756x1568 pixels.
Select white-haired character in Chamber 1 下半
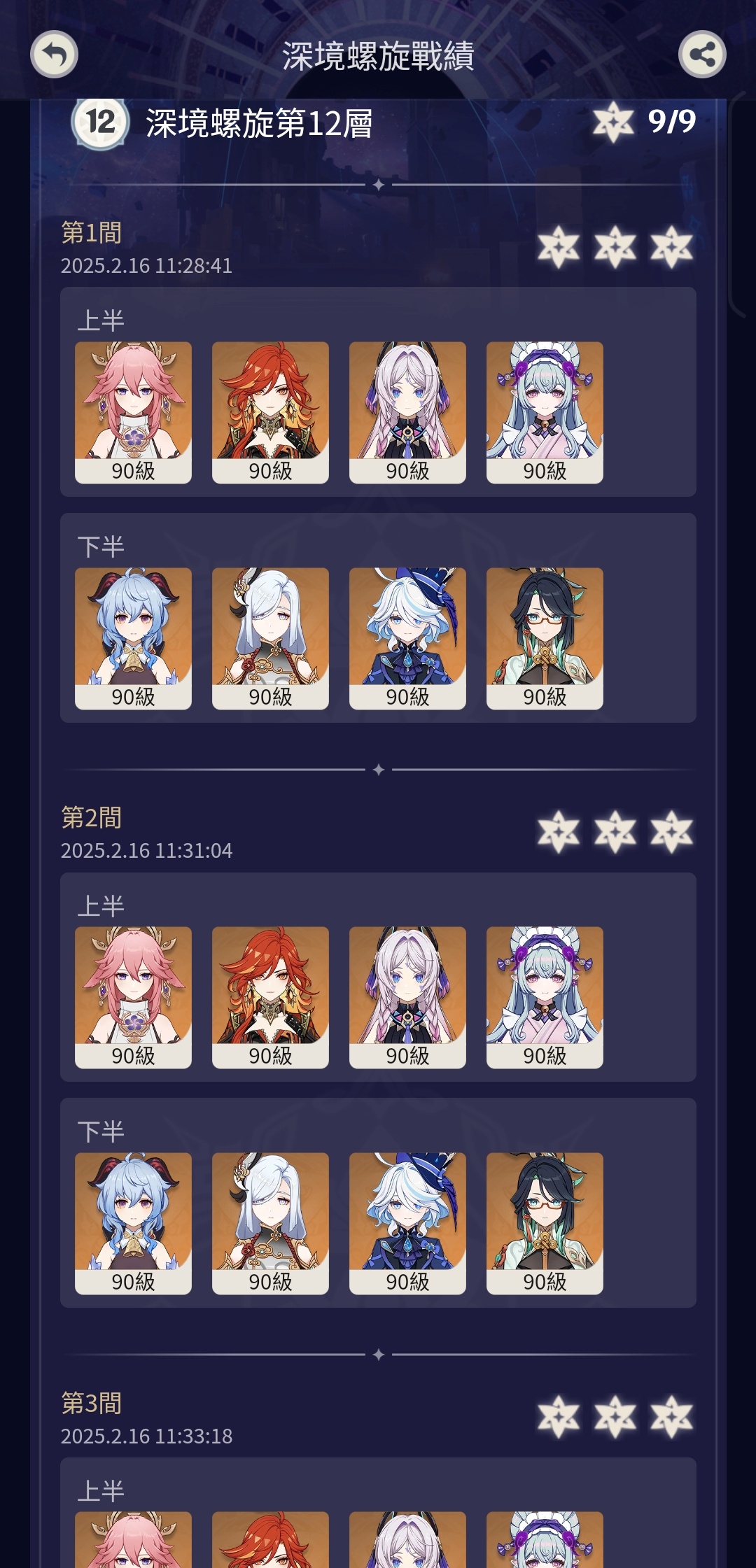pyautogui.click(x=270, y=639)
